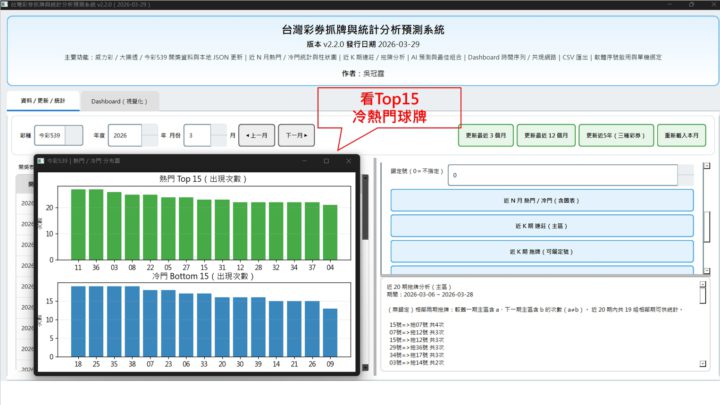Click 重新載入本月 button

pyautogui.click(x=678, y=134)
